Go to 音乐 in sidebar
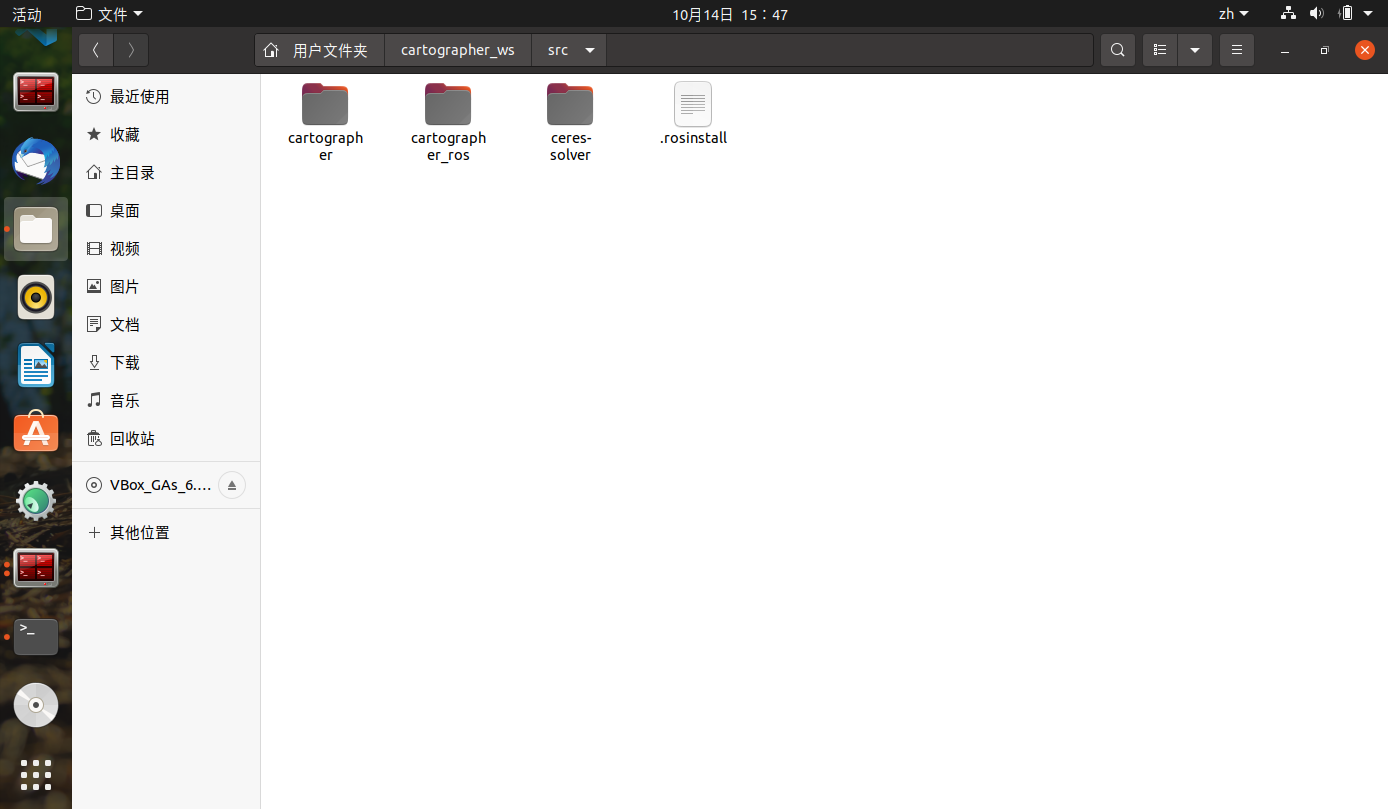Viewport: 1388px width, 809px height. 166,400
